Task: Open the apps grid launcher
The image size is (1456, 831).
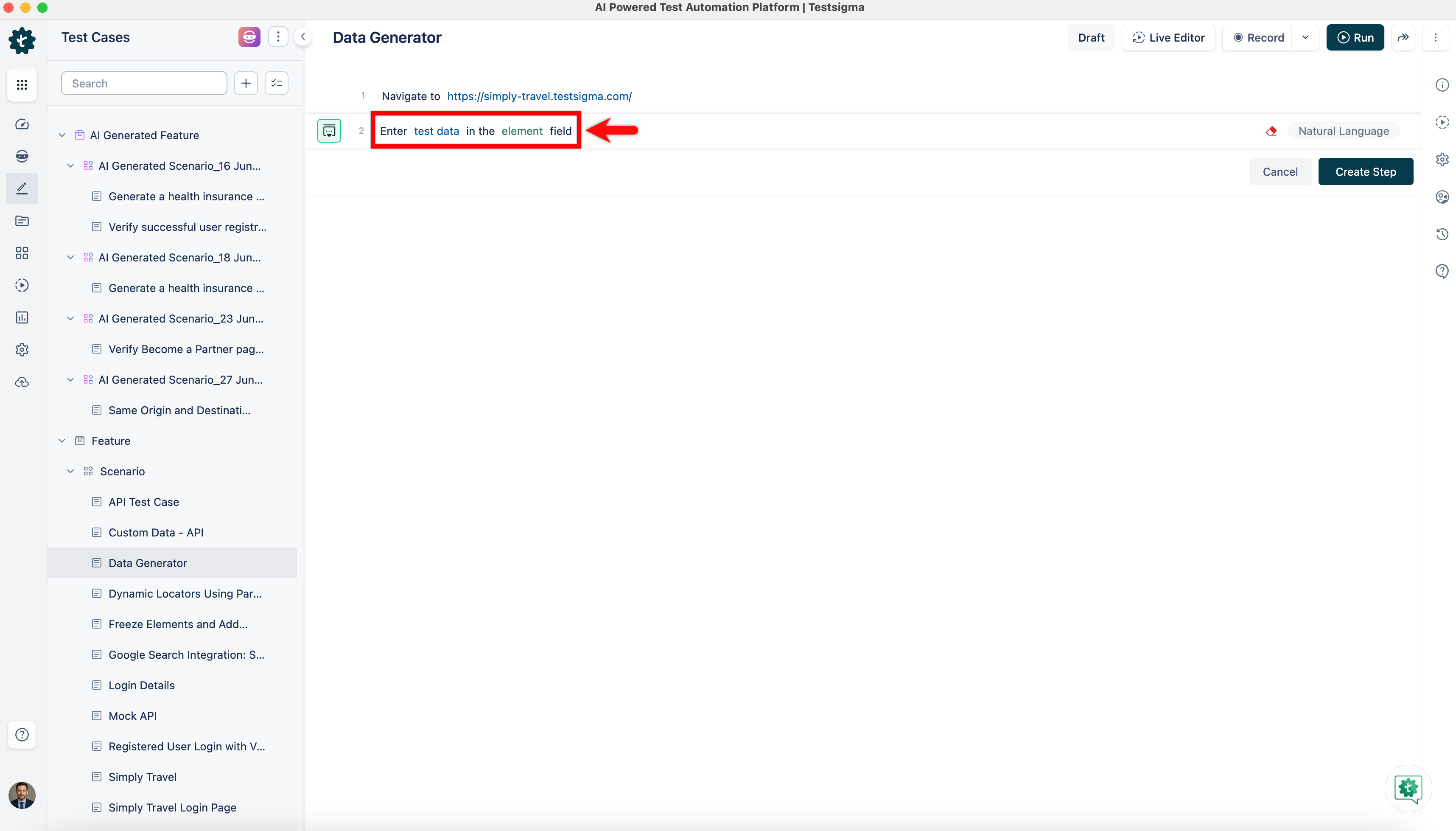Action: (22, 85)
